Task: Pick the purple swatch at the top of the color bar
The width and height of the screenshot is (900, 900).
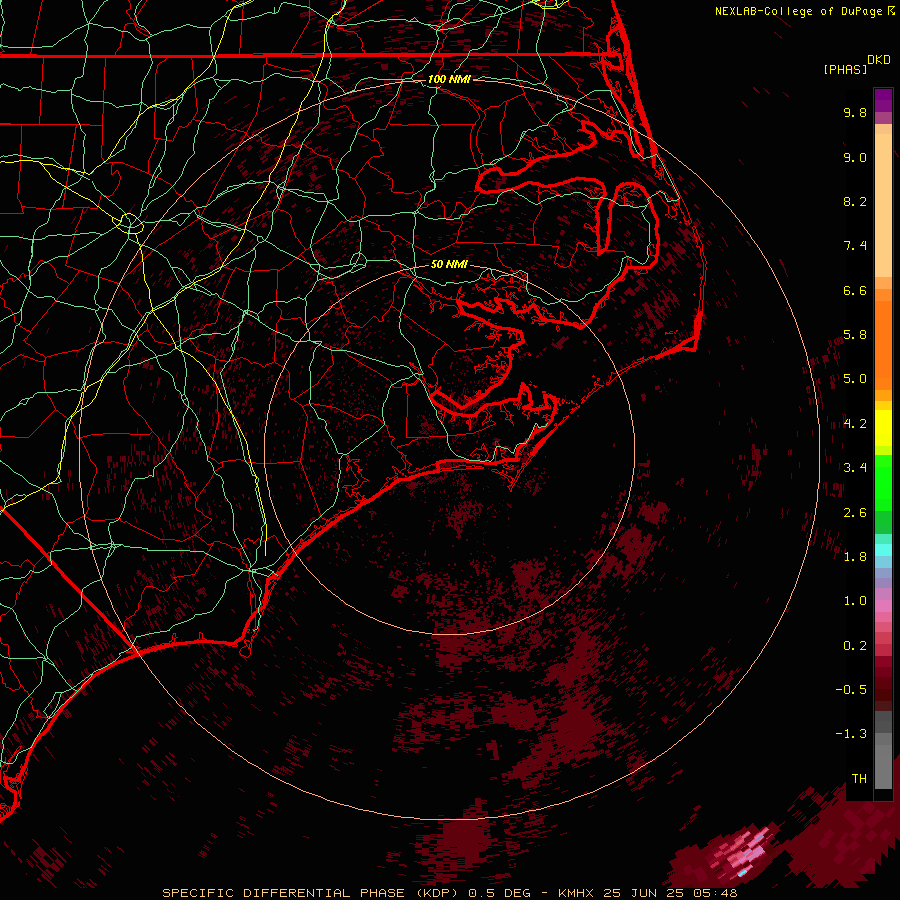Action: pos(883,100)
